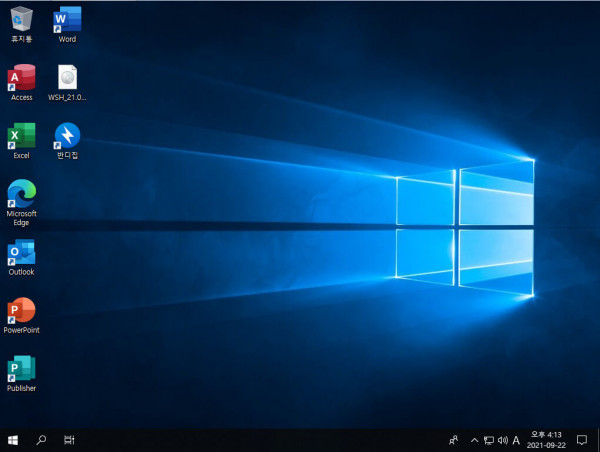The image size is (600, 452).
Task: Open the Recycle Bin (휴지통) icon
Action: (x=21, y=24)
